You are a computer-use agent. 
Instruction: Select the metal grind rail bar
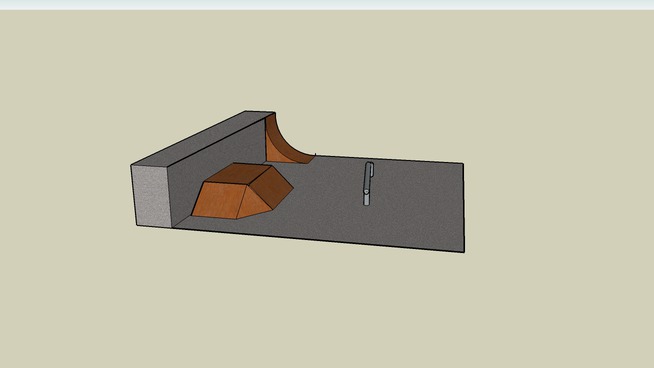click(367, 184)
